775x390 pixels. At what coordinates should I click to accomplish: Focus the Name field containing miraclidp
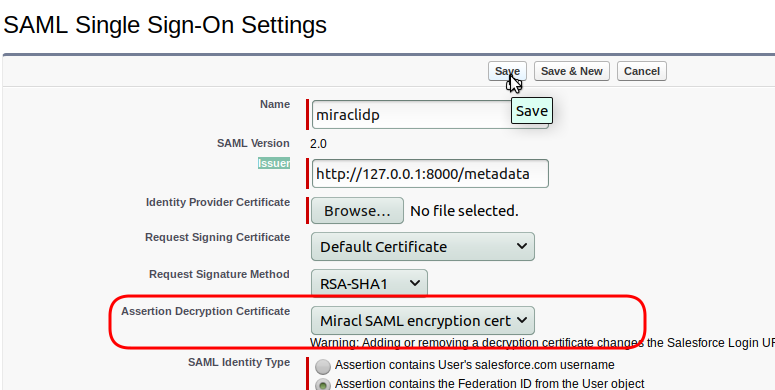430,115
